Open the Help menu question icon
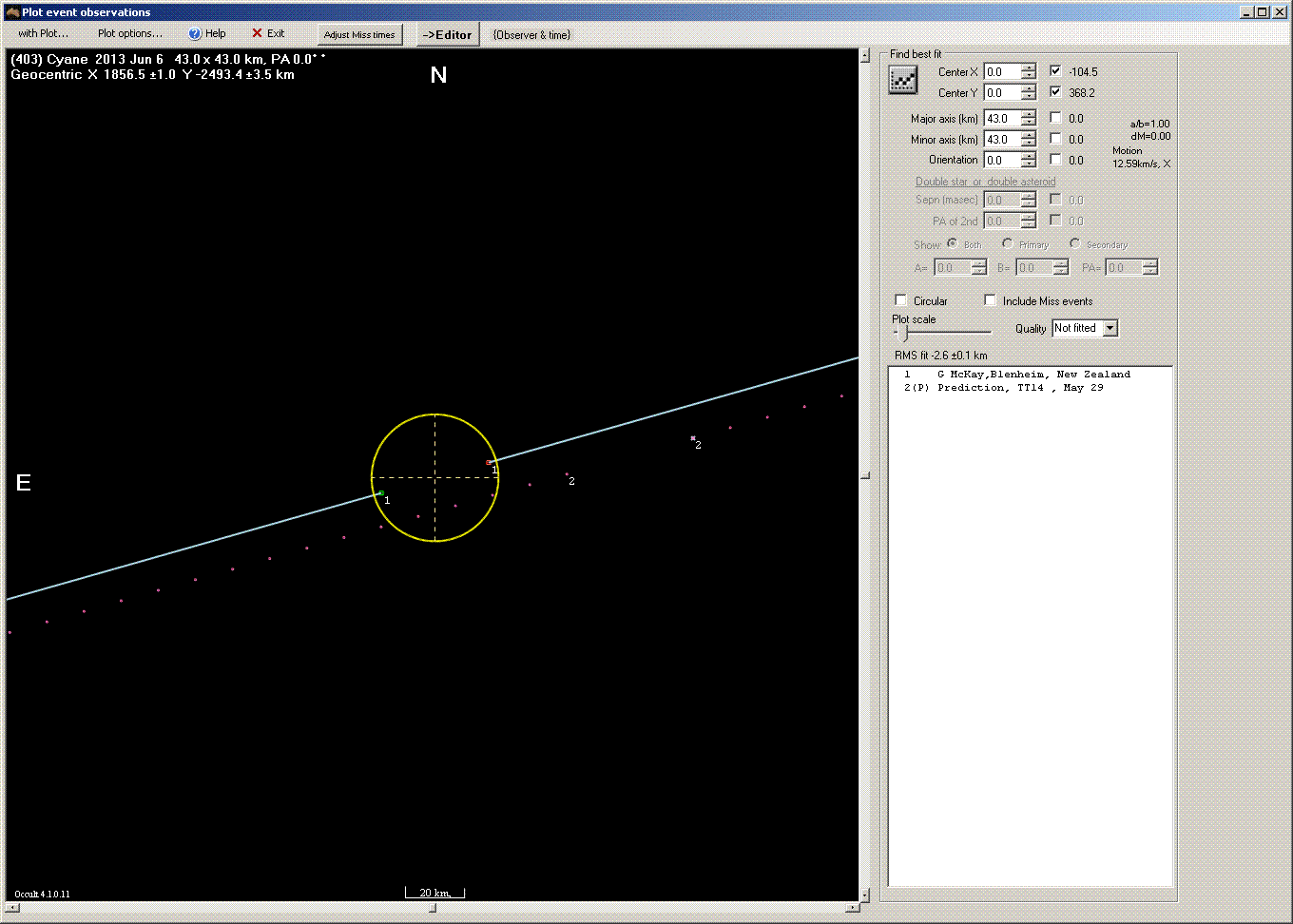Image resolution: width=1293 pixels, height=924 pixels. coord(195,33)
